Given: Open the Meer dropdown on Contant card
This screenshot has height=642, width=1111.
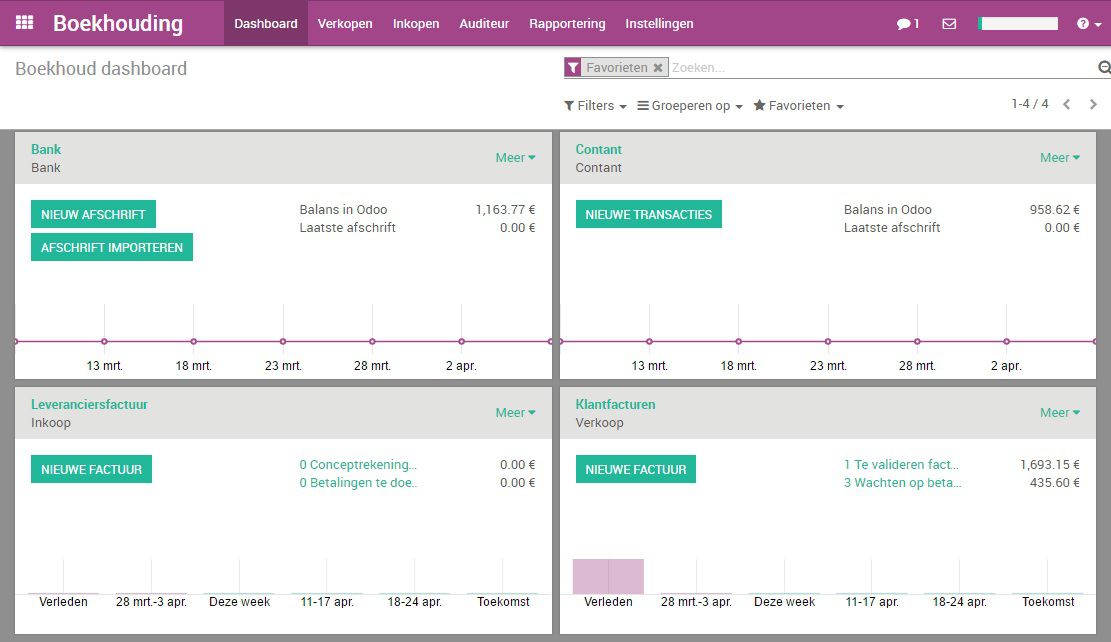Looking at the screenshot, I should (1059, 157).
